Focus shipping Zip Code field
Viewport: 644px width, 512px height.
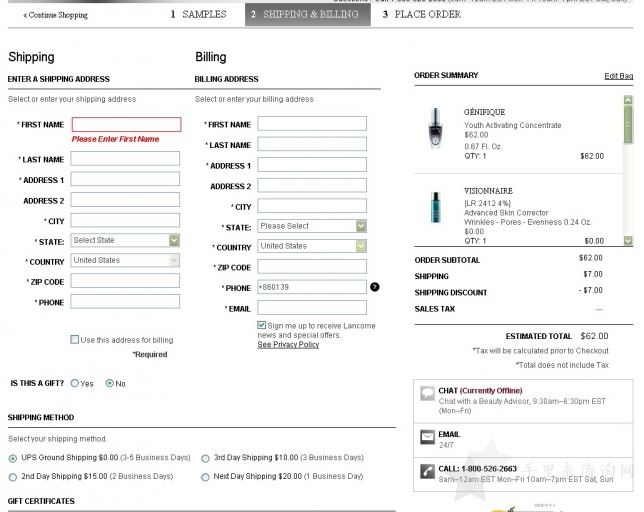point(125,281)
